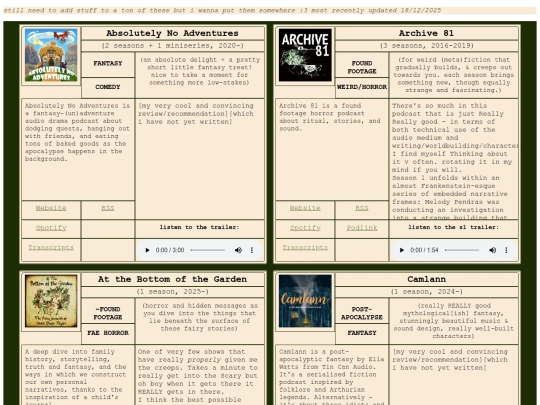Viewport: 540px width, 405px height.
Task: Click 'listen to the s1 trailer:' label
Action: pyautogui.click(x=454, y=227)
